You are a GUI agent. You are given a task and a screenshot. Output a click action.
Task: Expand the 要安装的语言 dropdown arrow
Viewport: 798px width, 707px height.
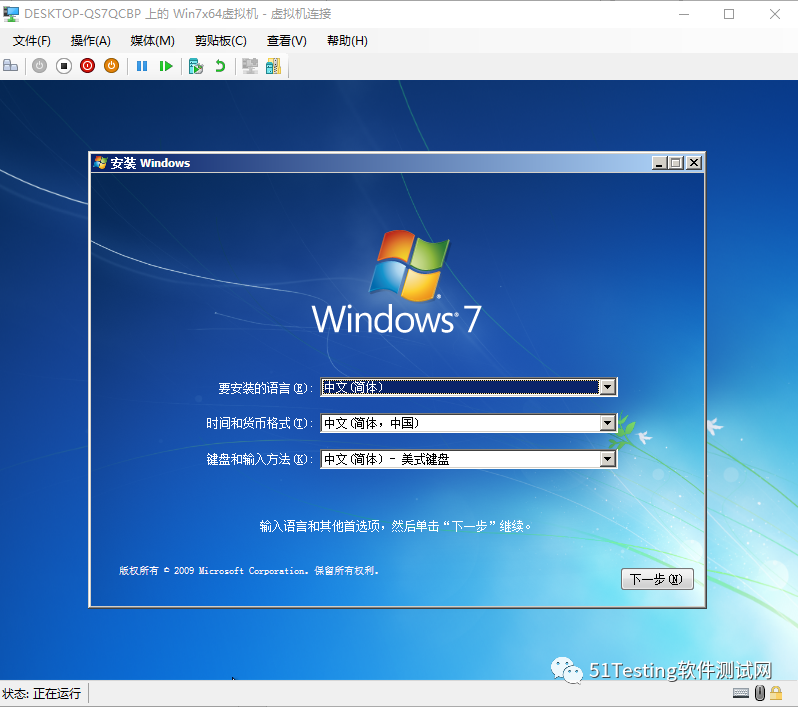607,387
